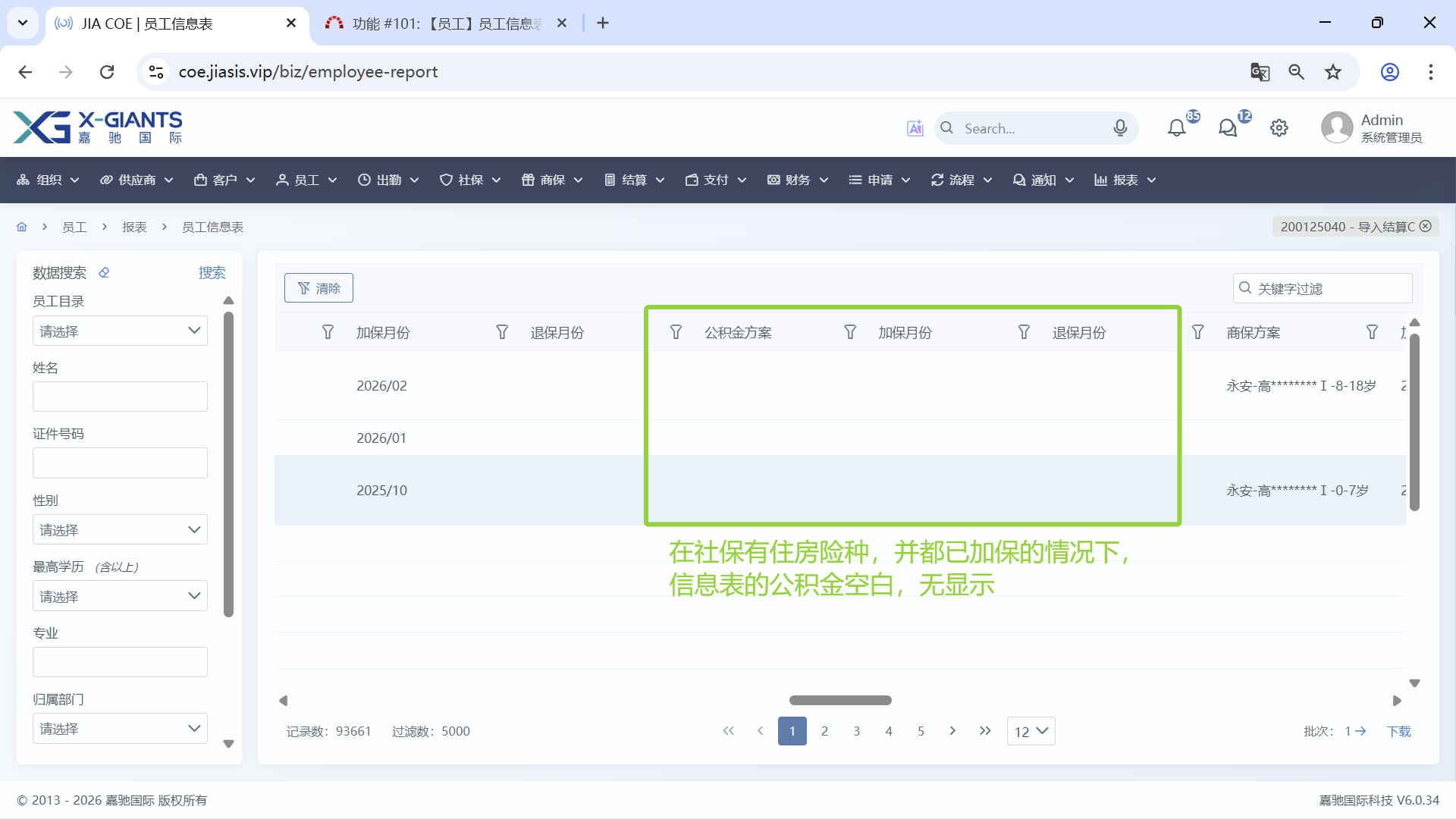This screenshot has height=819, width=1456.
Task: Close the 200125040 导入结算 tag
Action: click(1426, 226)
